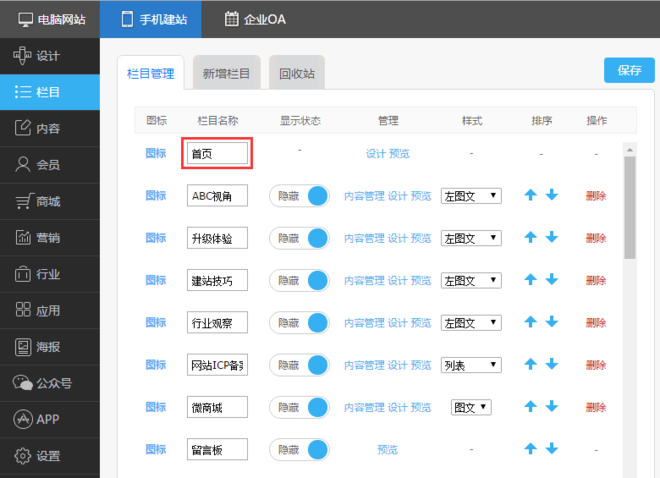Open APP section in sidebar
The width and height of the screenshot is (660, 478).
[50, 419]
